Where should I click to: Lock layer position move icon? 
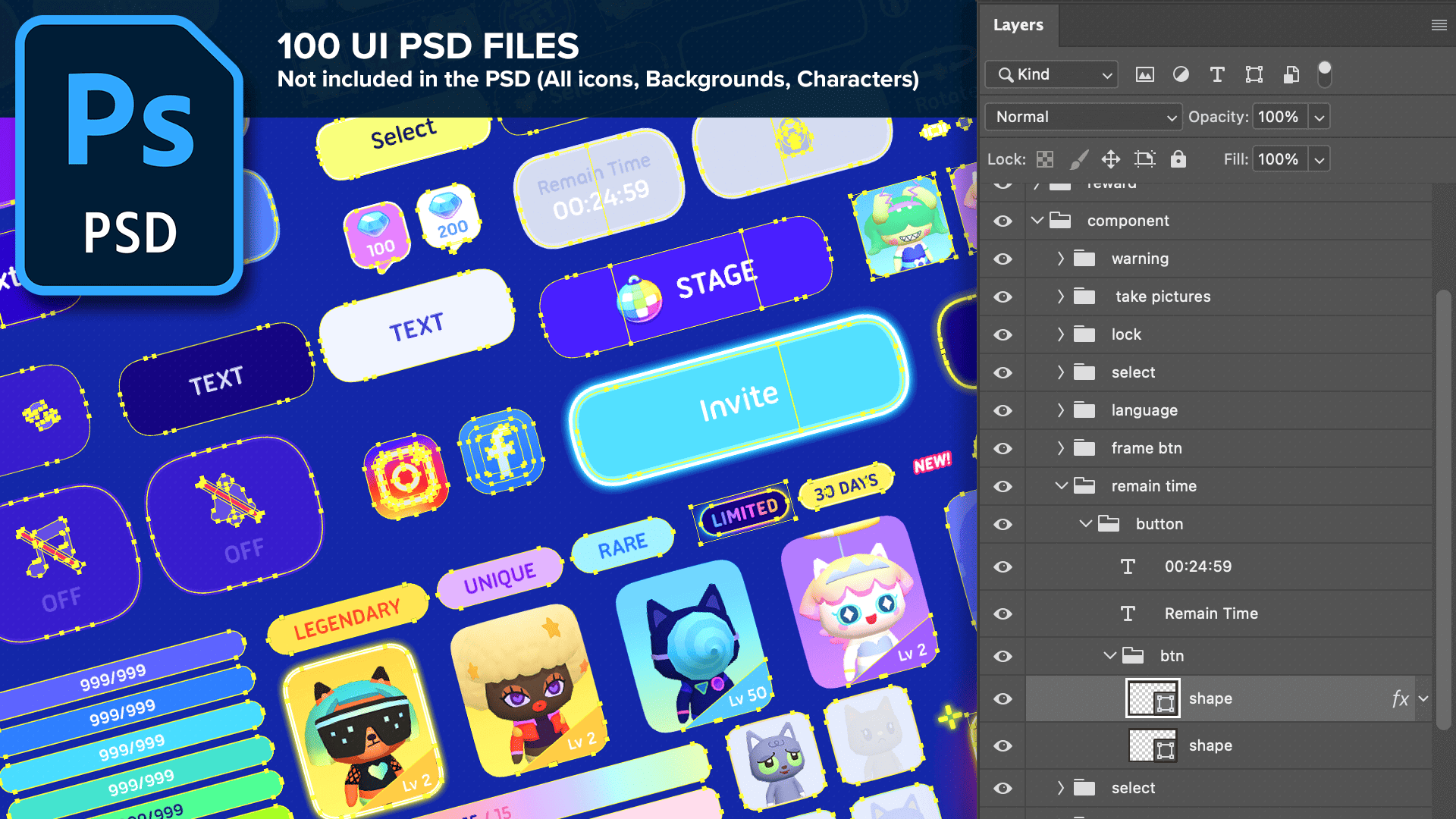(1111, 159)
